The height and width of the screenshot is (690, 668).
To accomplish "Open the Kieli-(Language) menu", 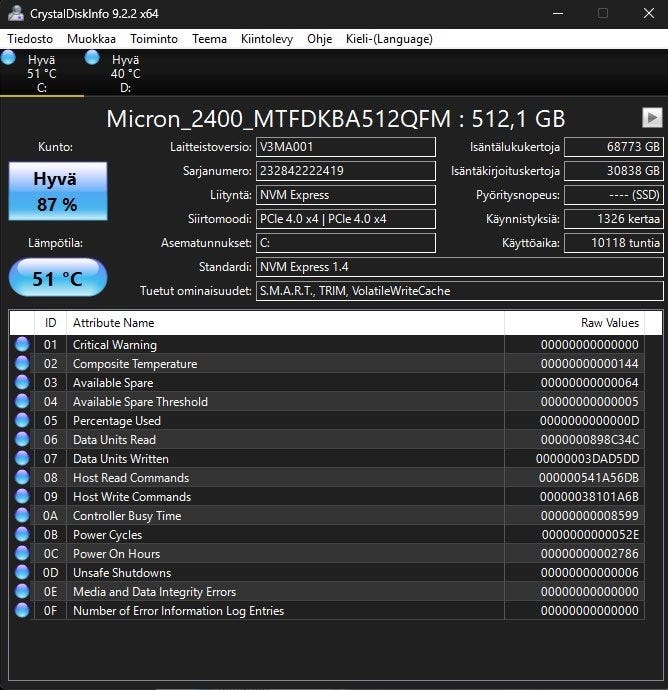I will [389, 39].
